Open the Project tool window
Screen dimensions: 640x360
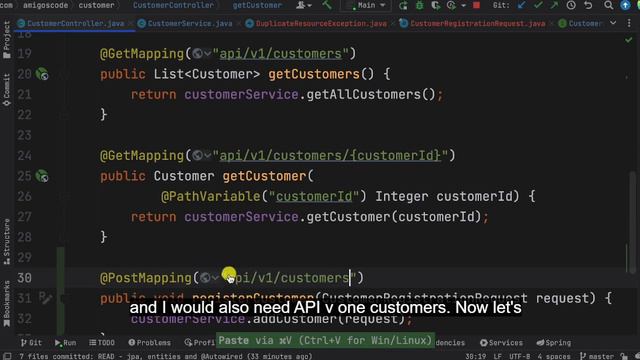7,40
